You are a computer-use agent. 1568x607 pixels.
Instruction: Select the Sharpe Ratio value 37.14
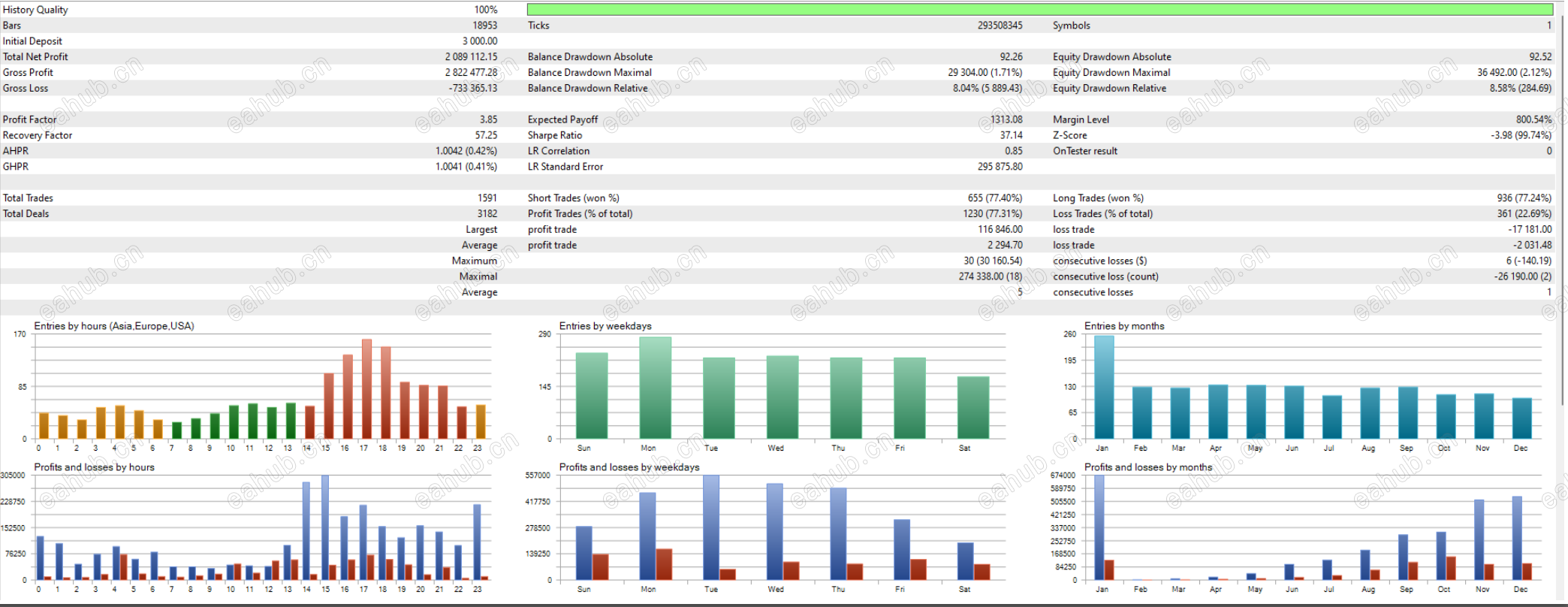tap(1011, 136)
